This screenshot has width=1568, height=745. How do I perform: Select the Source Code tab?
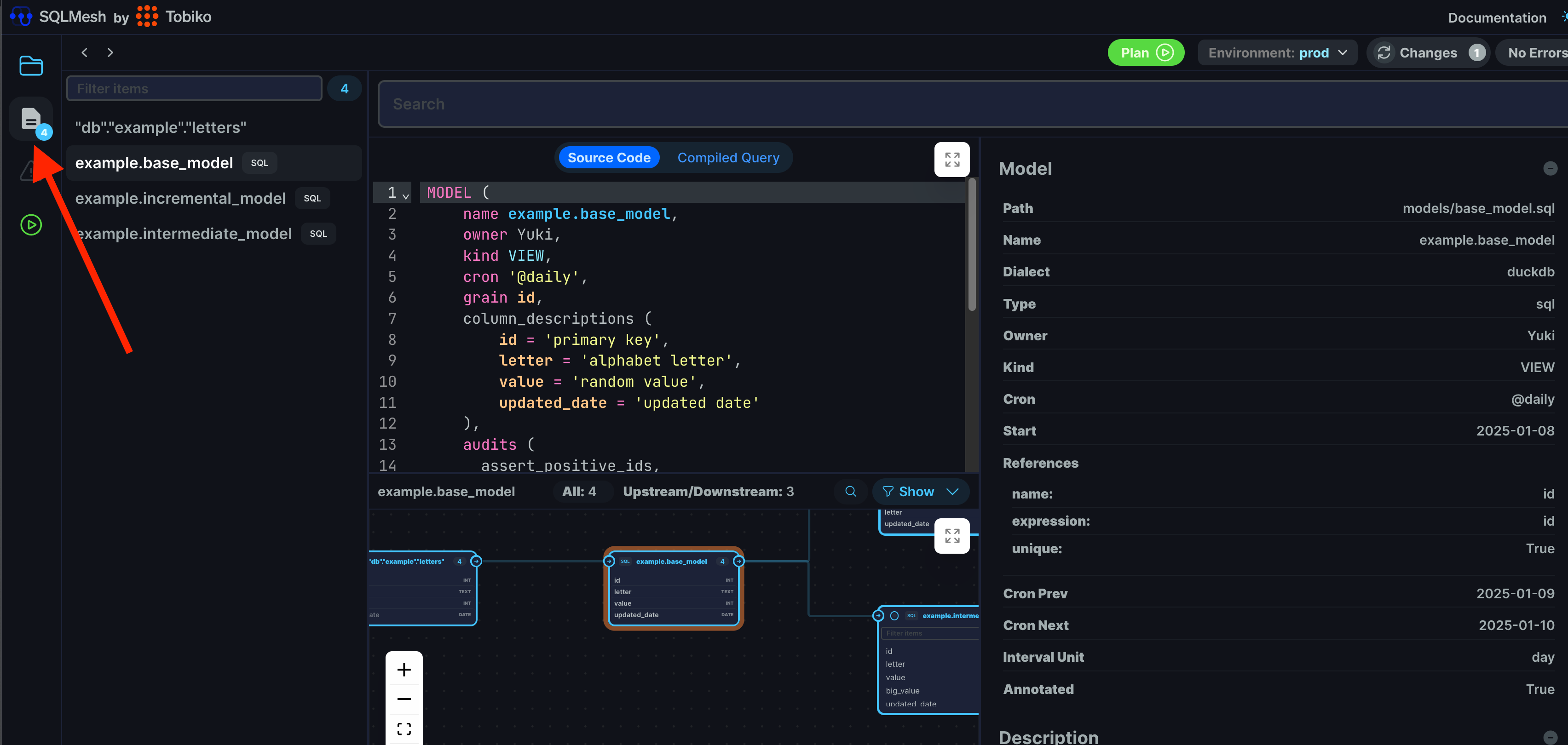point(609,158)
